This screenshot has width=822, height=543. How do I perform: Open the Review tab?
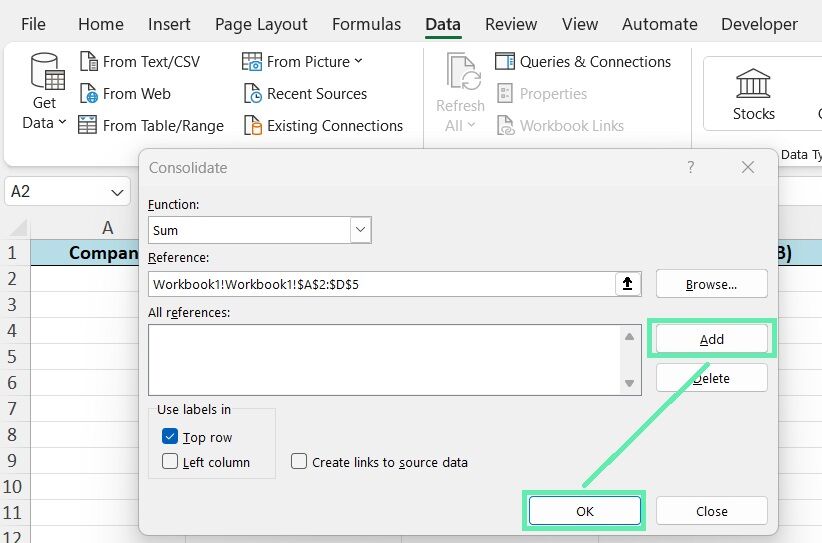point(511,24)
